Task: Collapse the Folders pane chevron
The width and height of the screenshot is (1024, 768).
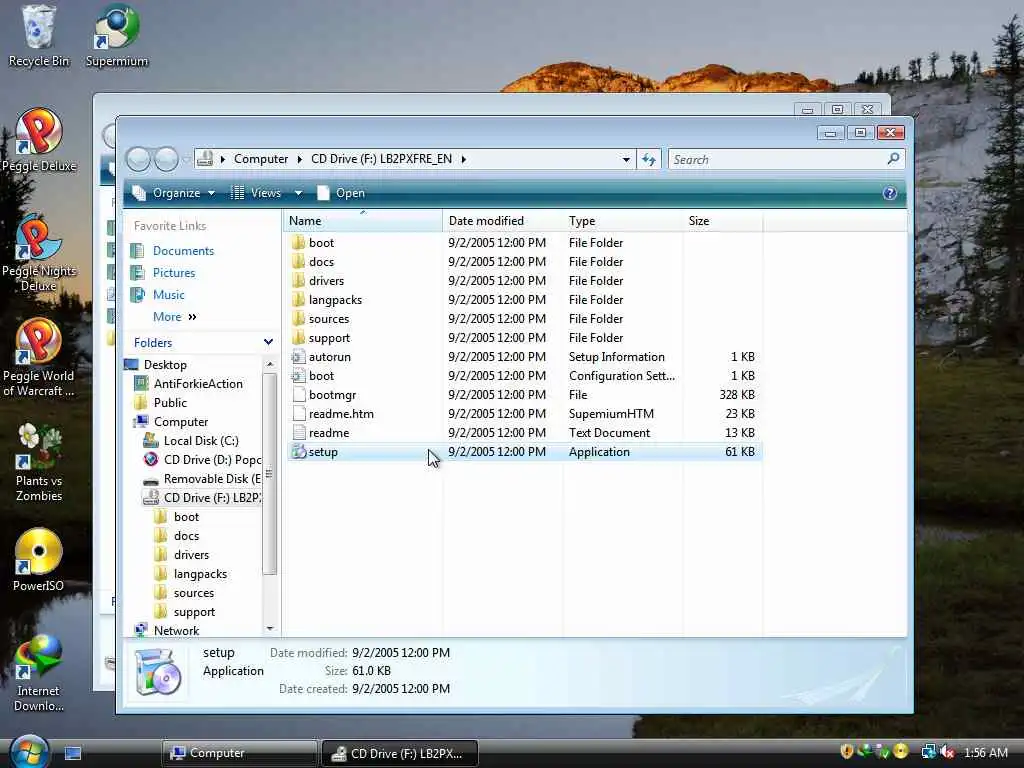Action: (x=268, y=342)
